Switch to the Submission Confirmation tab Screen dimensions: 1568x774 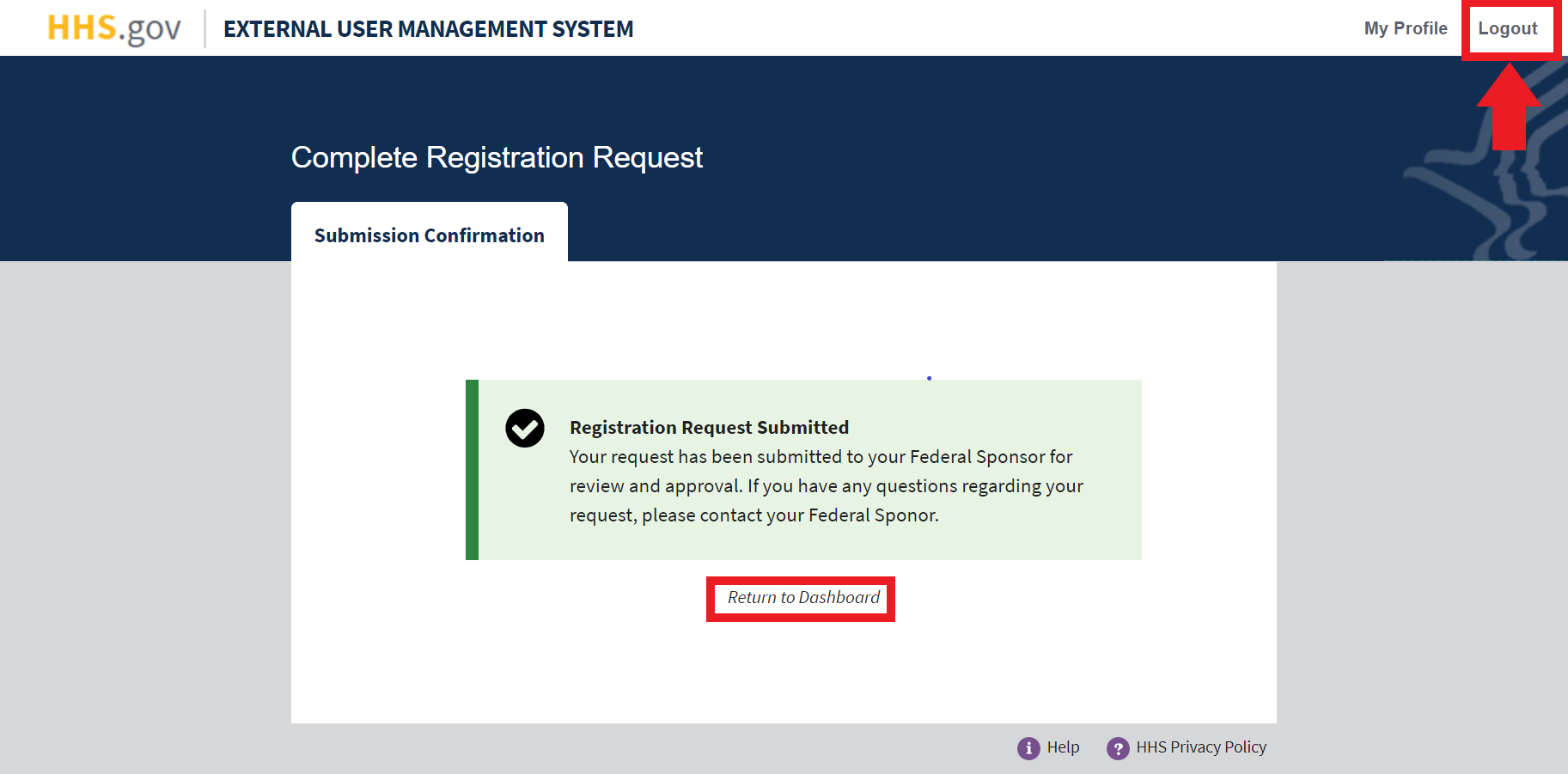click(429, 235)
